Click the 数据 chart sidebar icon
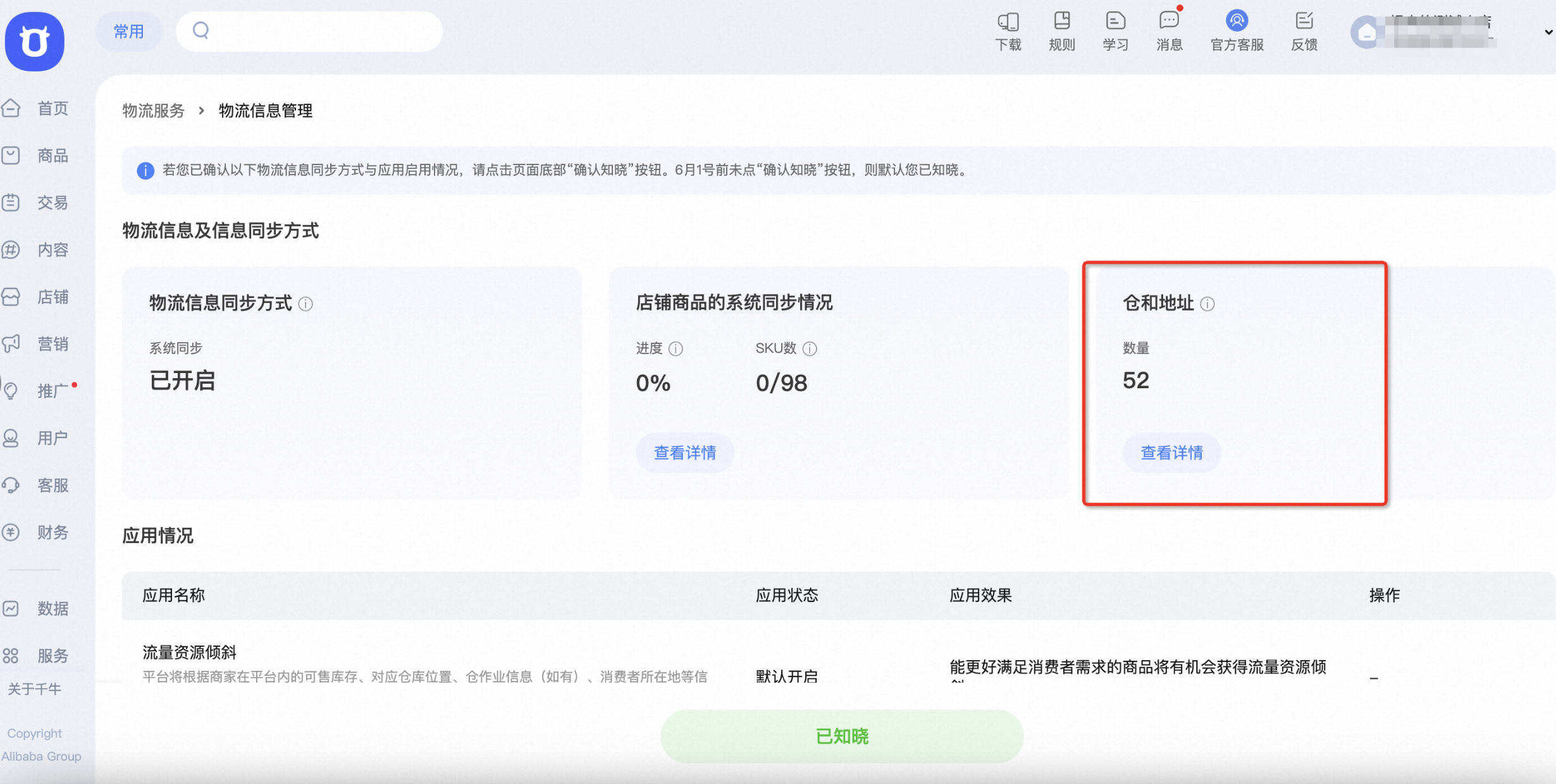The width and height of the screenshot is (1556, 784). pyautogui.click(x=11, y=608)
